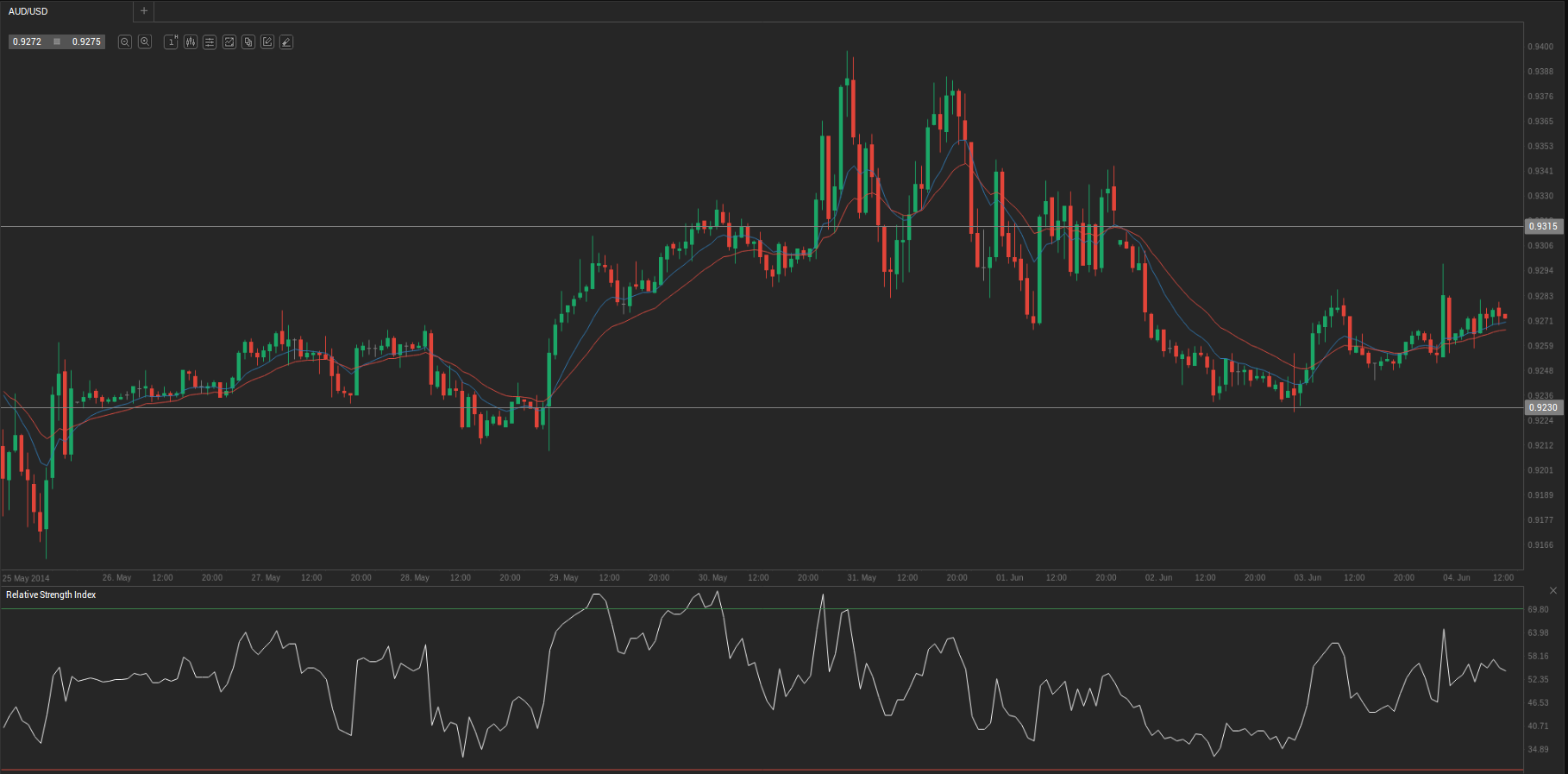
Task: Zoom out the chart
Action: [x=125, y=41]
